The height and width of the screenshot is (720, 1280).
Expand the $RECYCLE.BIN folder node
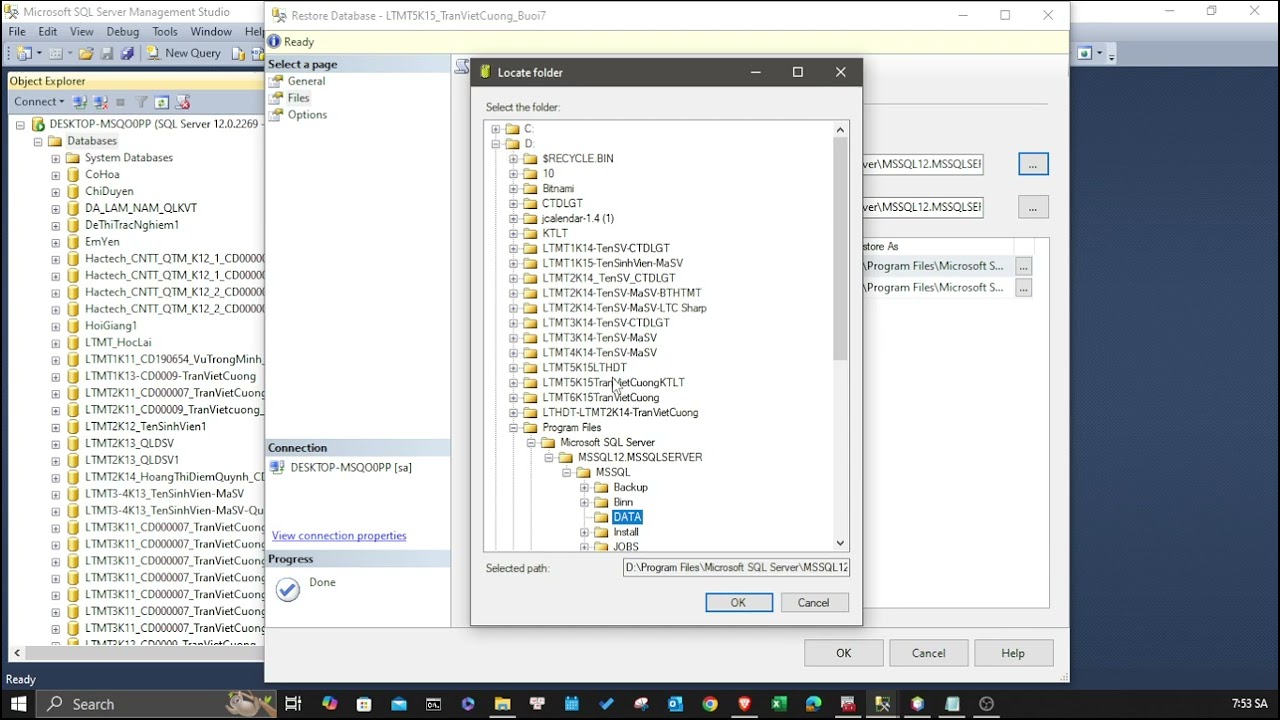pos(514,159)
